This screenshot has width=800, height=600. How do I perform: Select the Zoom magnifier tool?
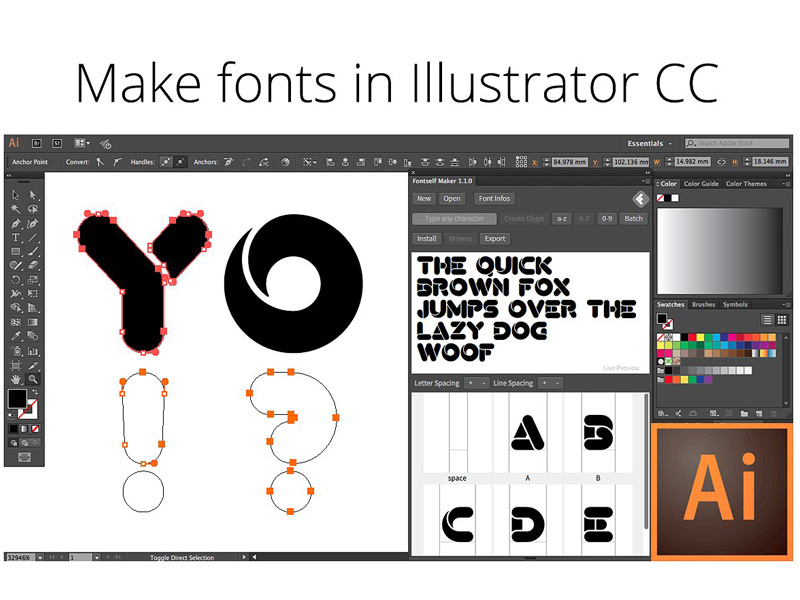click(33, 379)
